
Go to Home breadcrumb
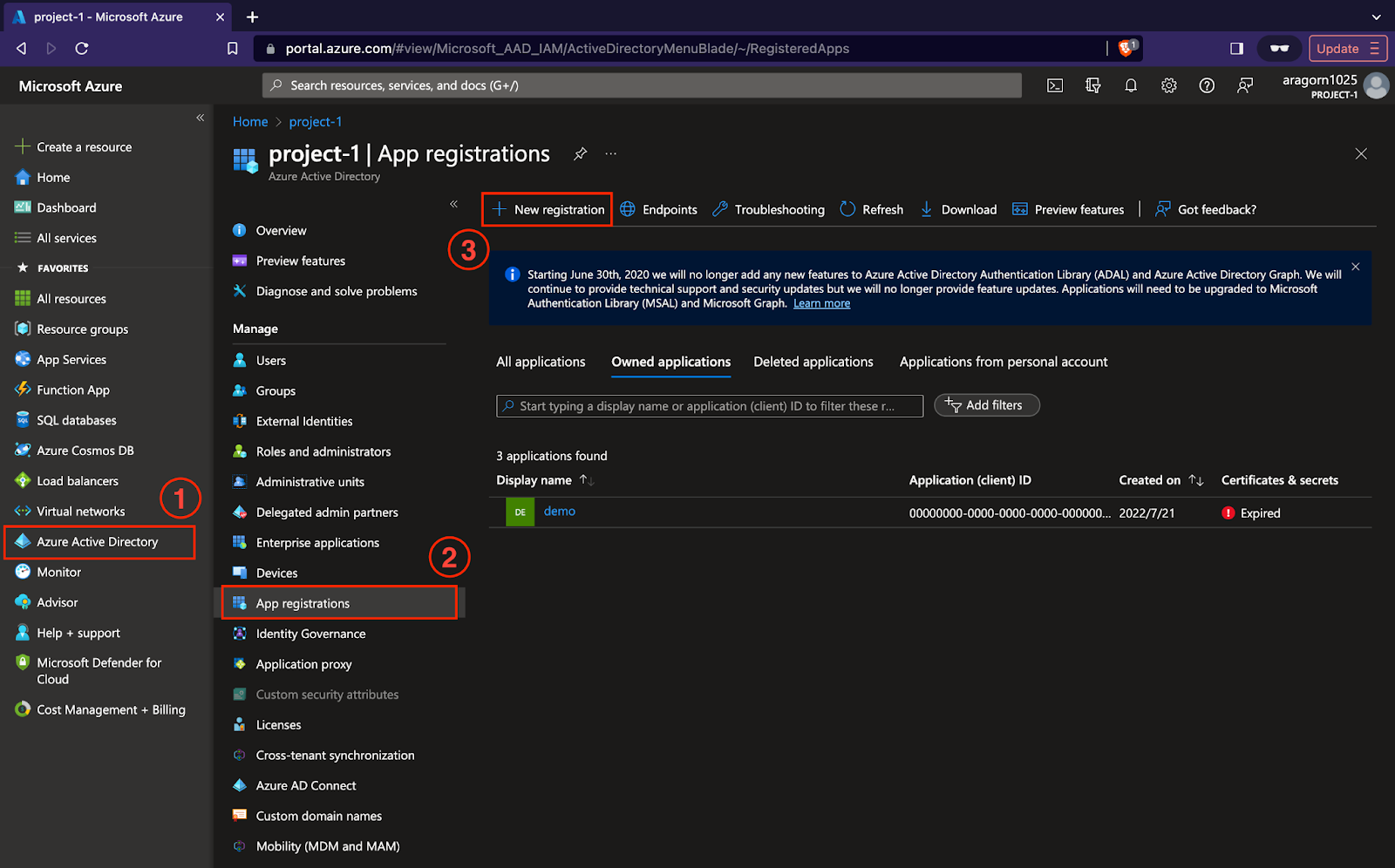(250, 122)
